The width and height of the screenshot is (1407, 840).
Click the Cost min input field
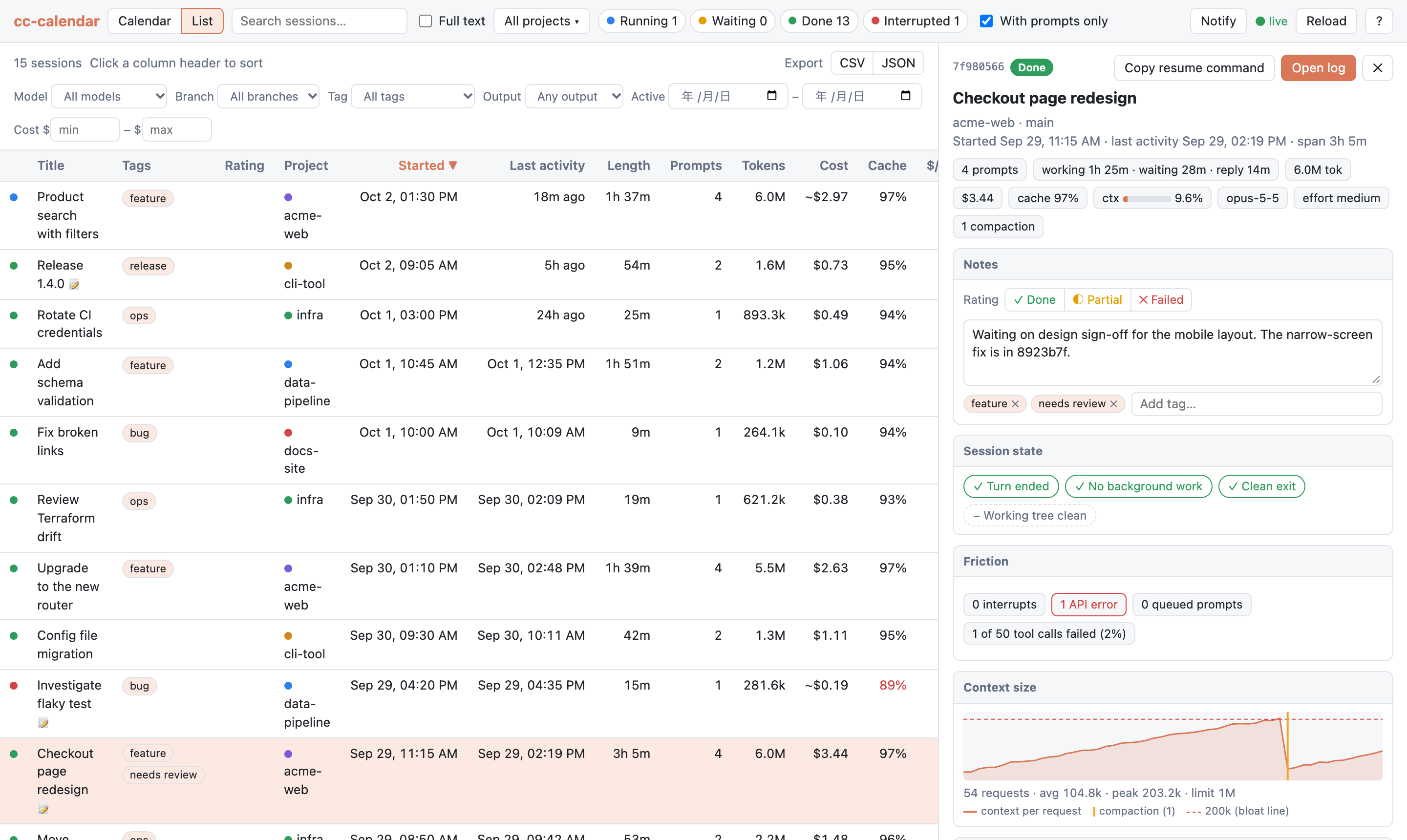85,129
